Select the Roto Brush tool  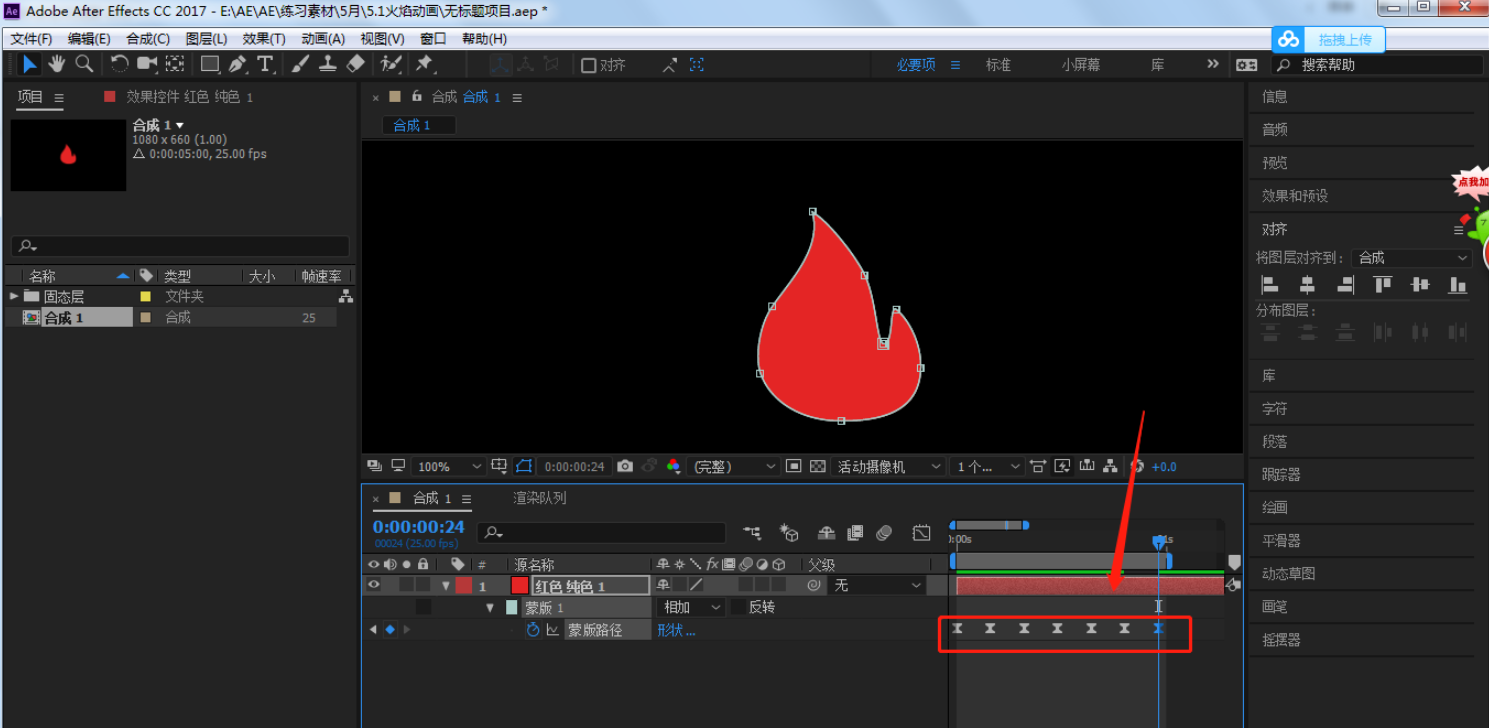[391, 64]
